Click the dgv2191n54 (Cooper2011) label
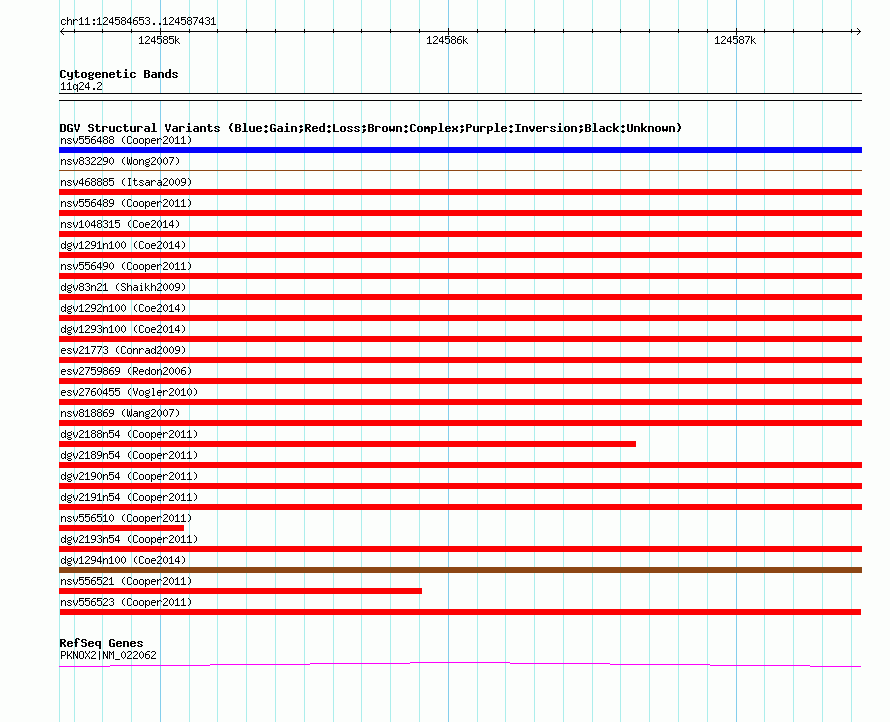This screenshot has width=890, height=722. 129,497
